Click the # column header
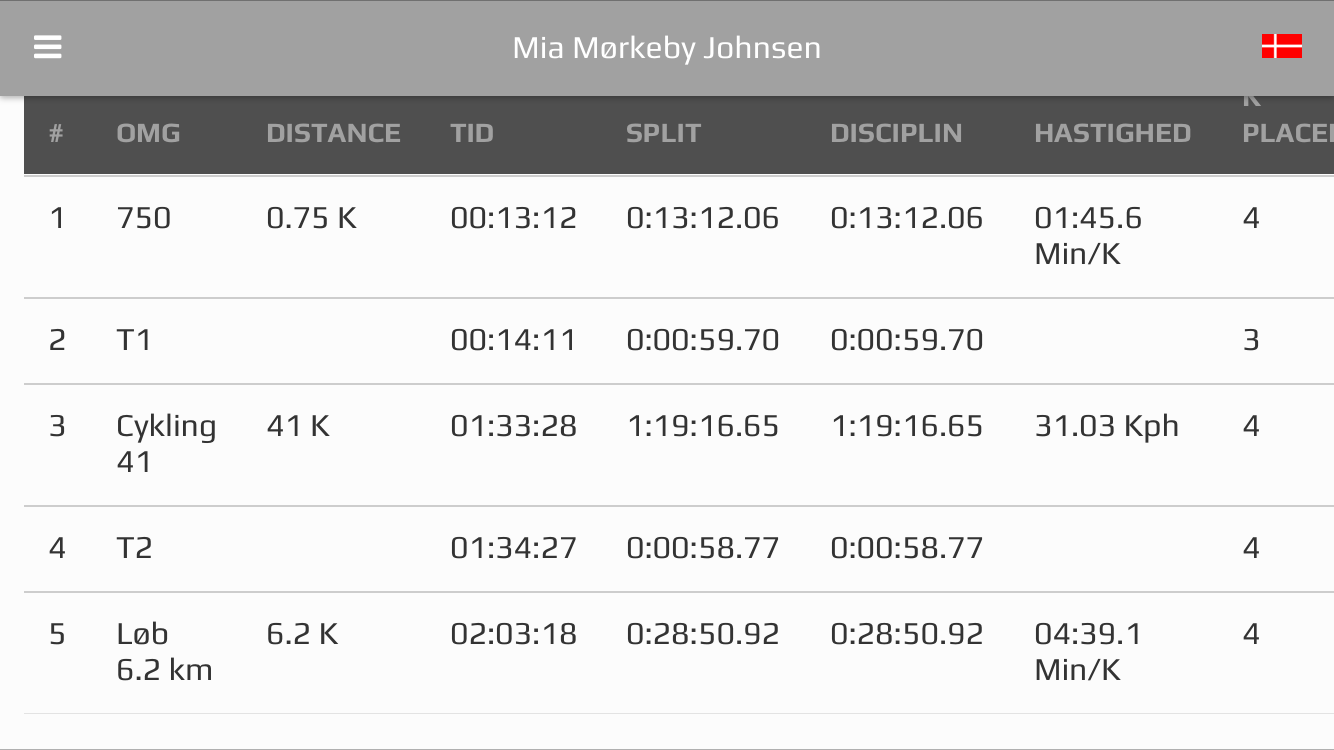The image size is (1334, 750). coord(56,133)
